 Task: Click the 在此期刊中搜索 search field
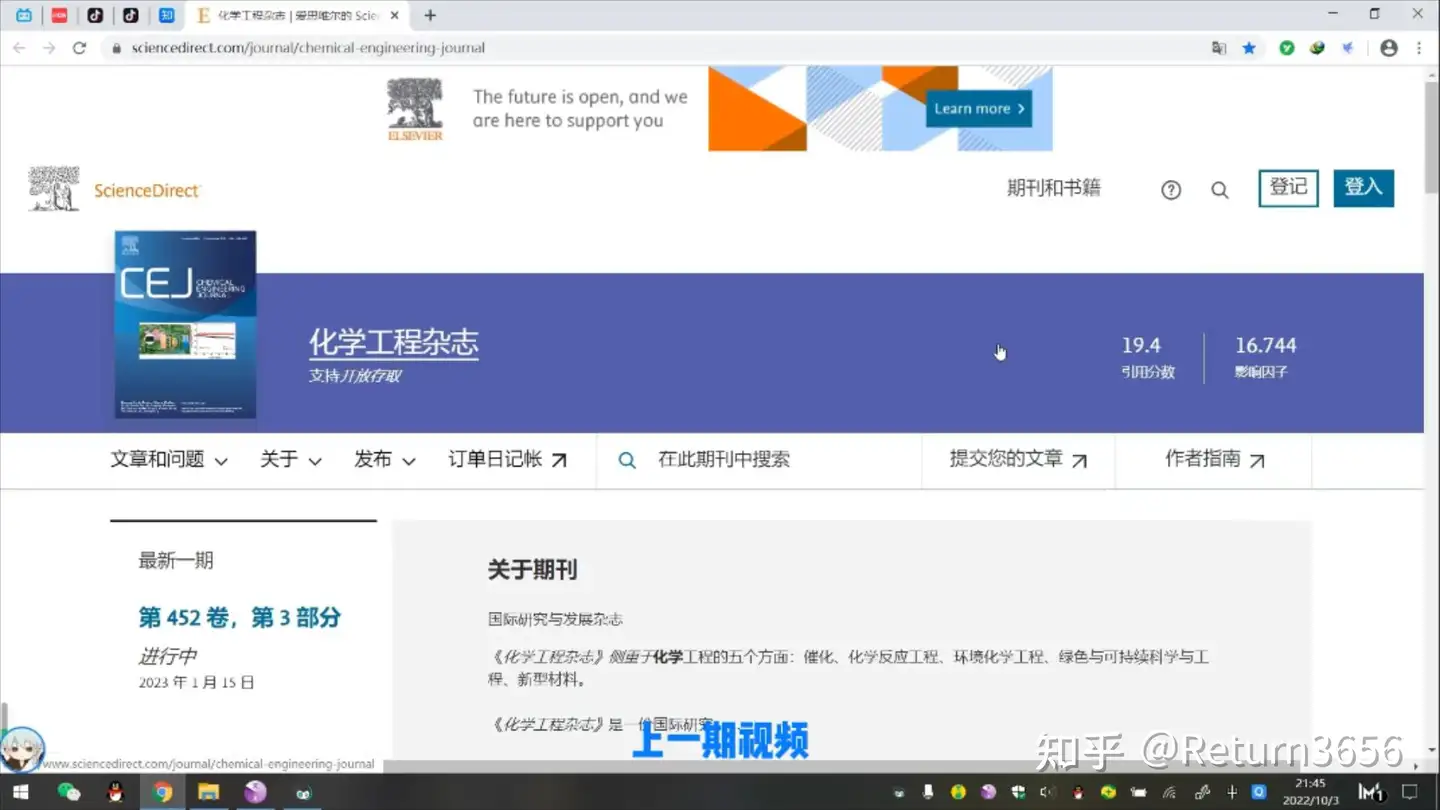(x=759, y=460)
